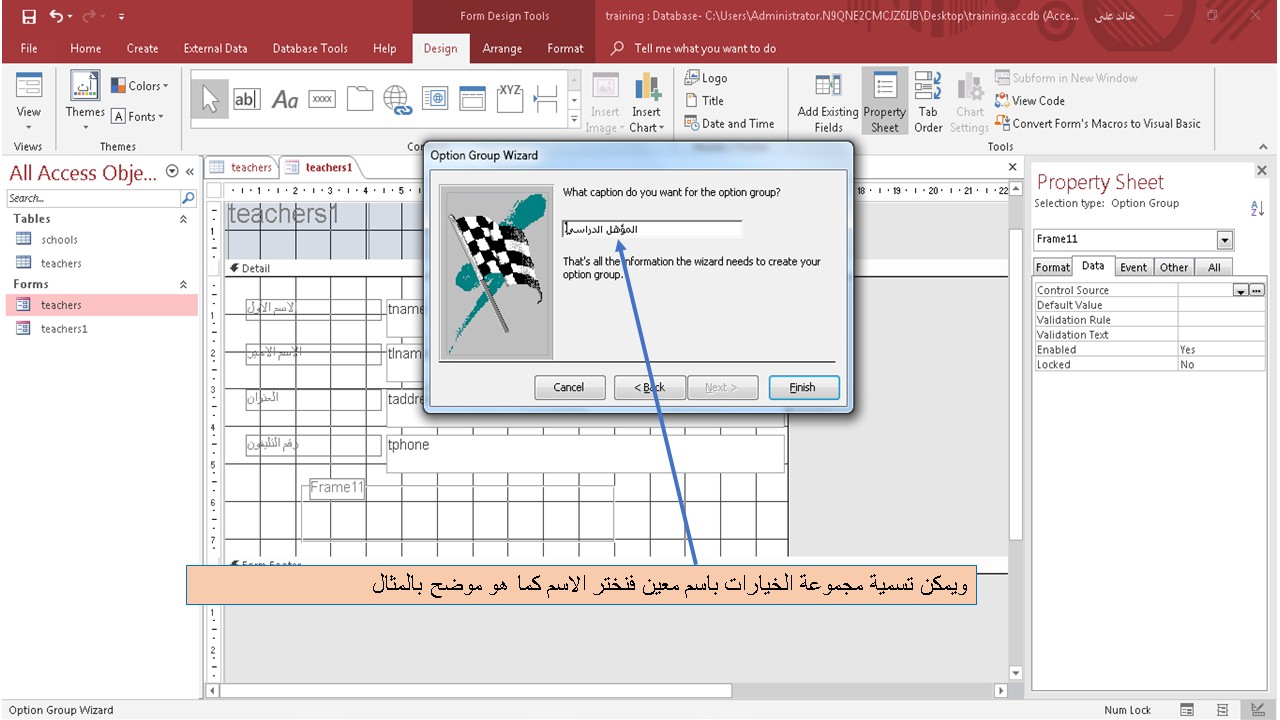1280x720 pixels.
Task: Open the teachers1 form in navigation pane
Action: point(64,328)
